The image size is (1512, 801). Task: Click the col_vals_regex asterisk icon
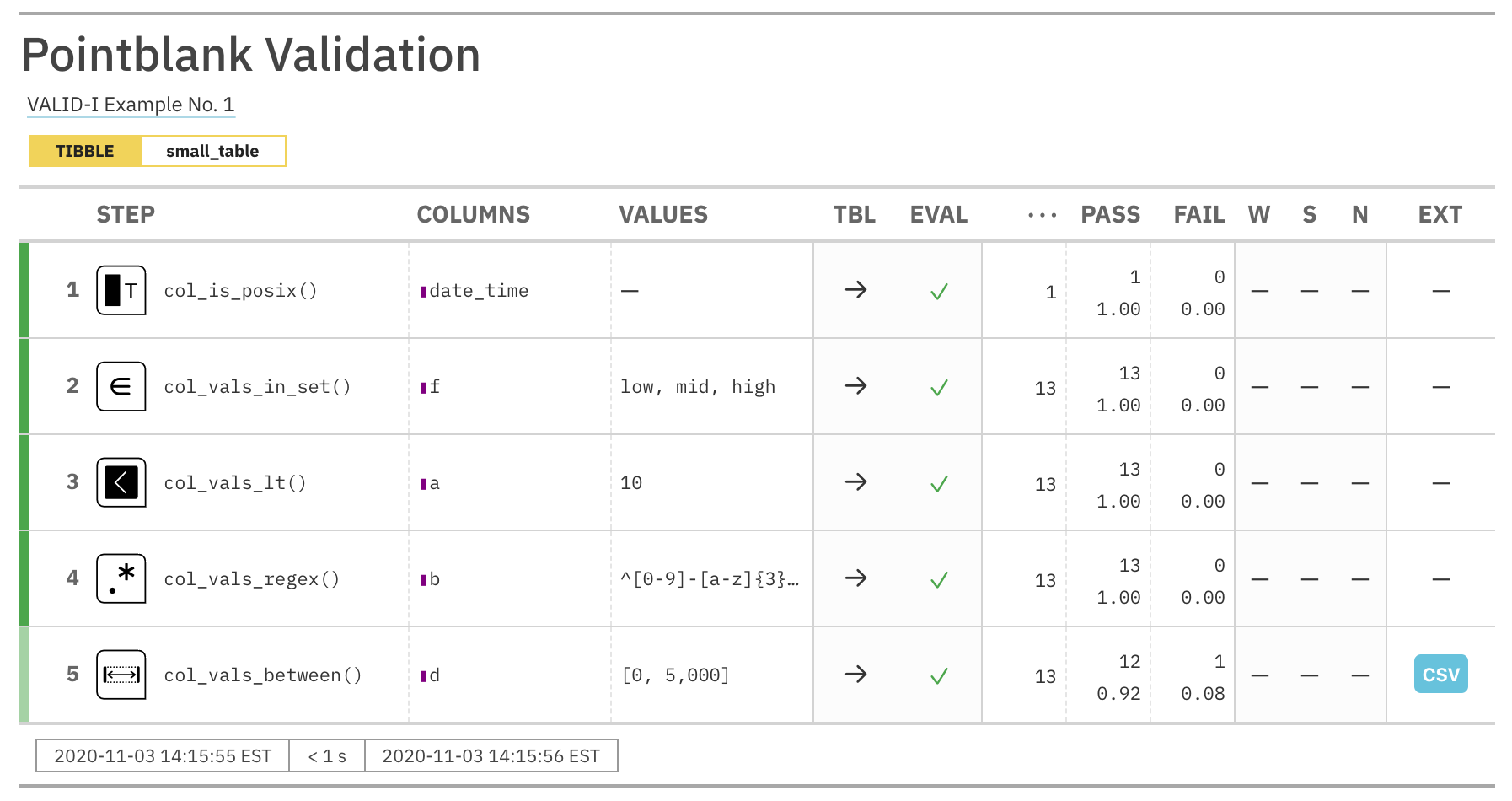tap(121, 578)
